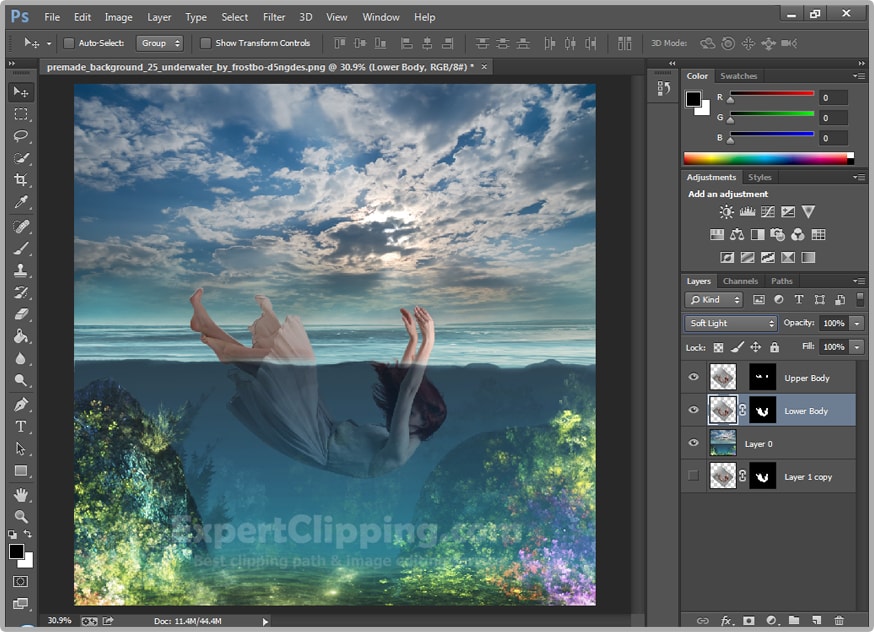Set foreground color via the color swatch

[18, 553]
